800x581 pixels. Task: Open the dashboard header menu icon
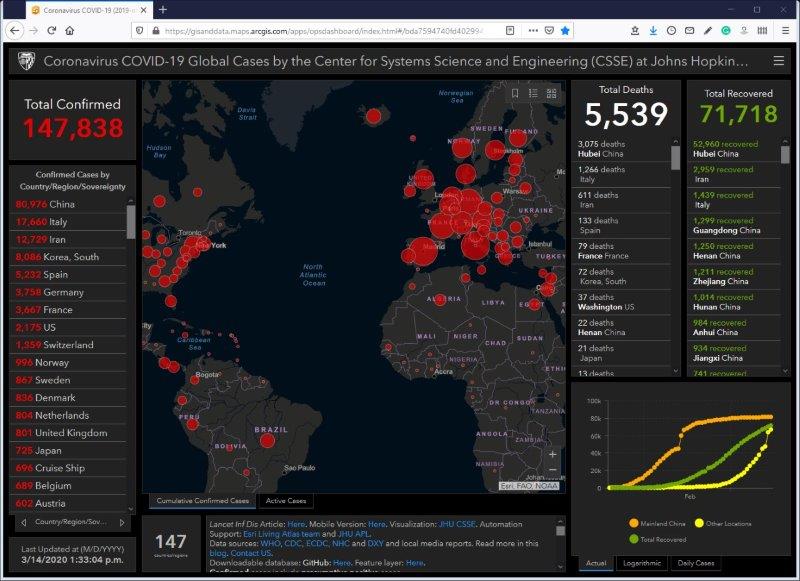(x=779, y=61)
